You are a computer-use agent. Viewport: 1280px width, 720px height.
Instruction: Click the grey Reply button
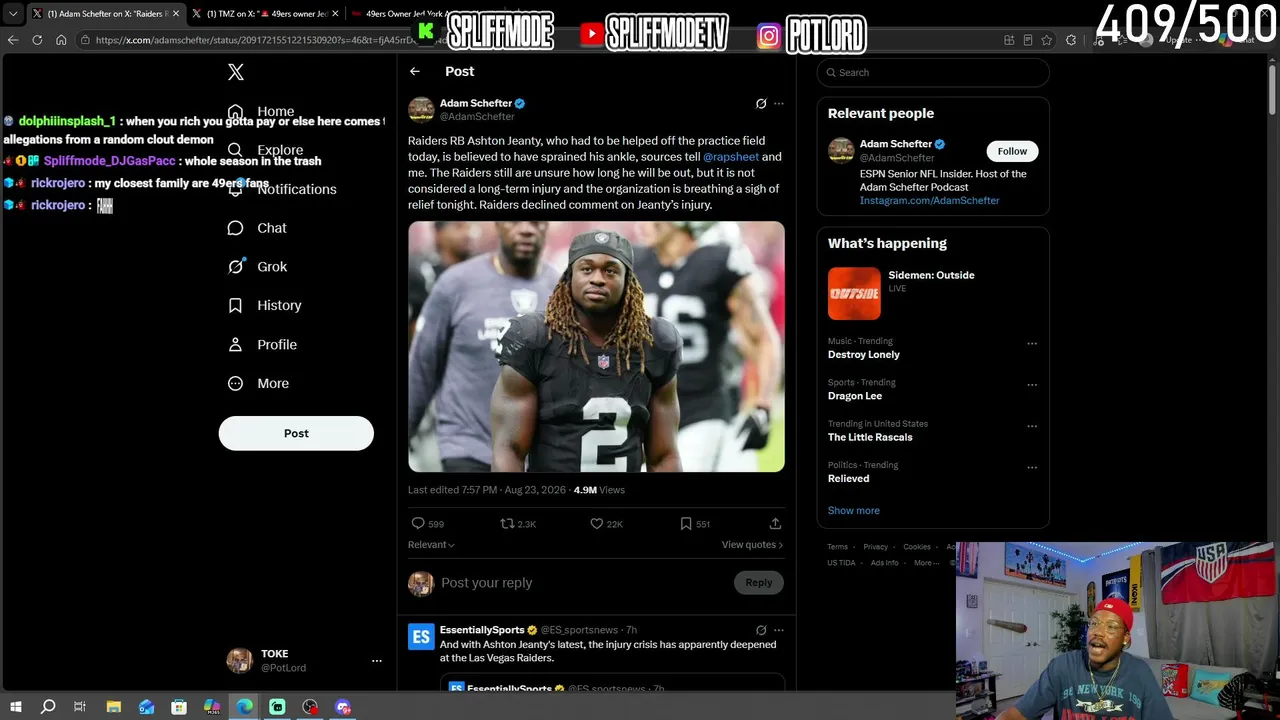pos(758,583)
